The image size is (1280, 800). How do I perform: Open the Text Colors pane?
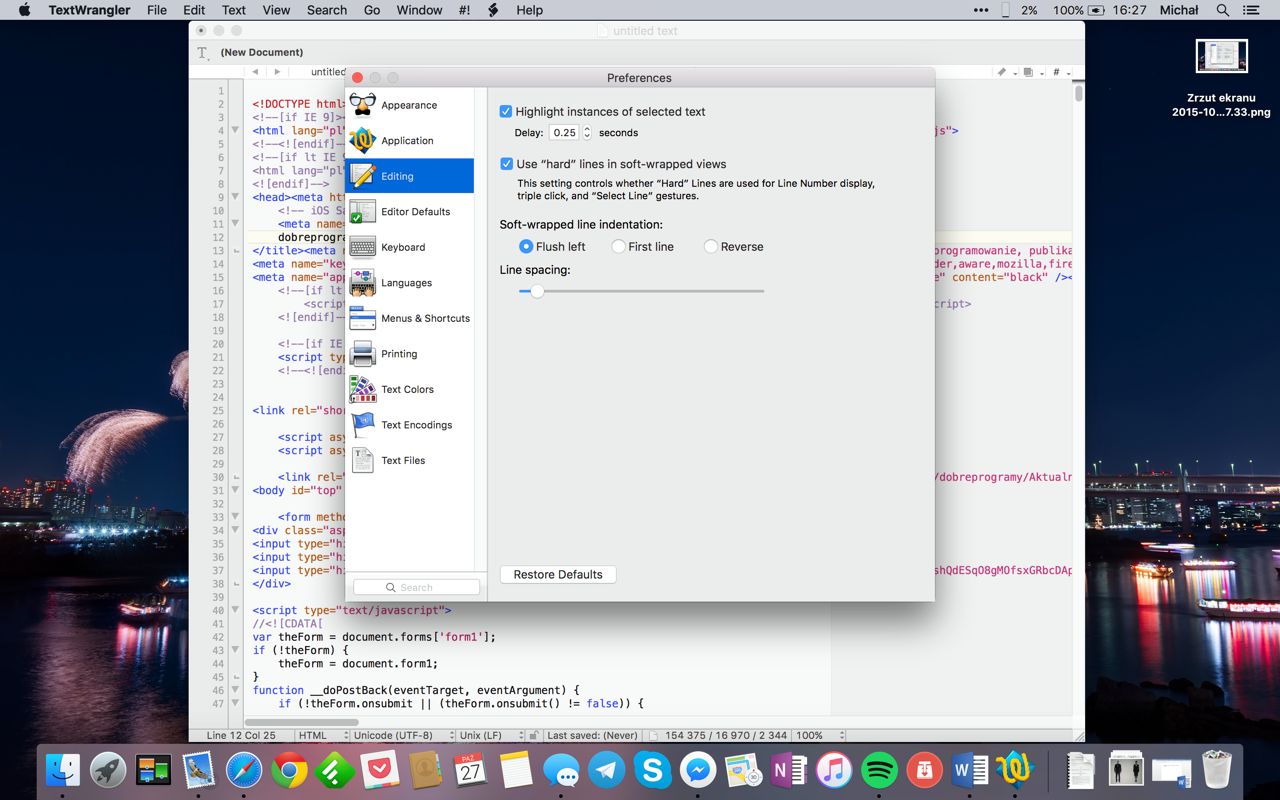pyautogui.click(x=409, y=389)
